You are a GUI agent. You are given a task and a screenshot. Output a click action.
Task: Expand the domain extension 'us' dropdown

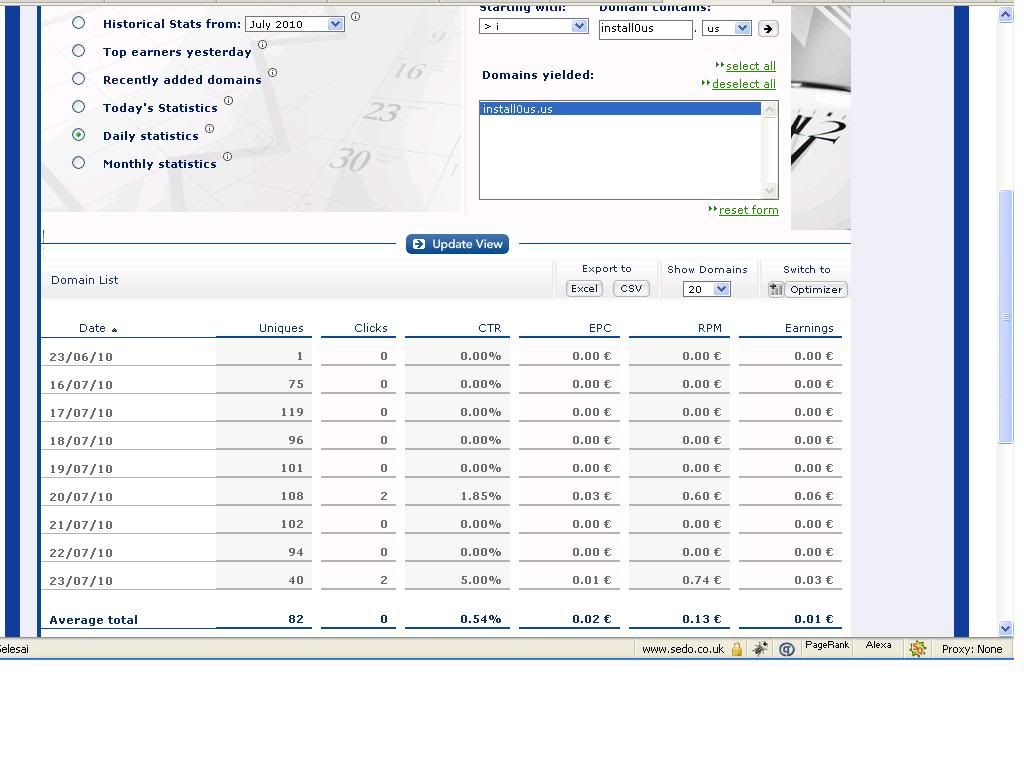(742, 28)
